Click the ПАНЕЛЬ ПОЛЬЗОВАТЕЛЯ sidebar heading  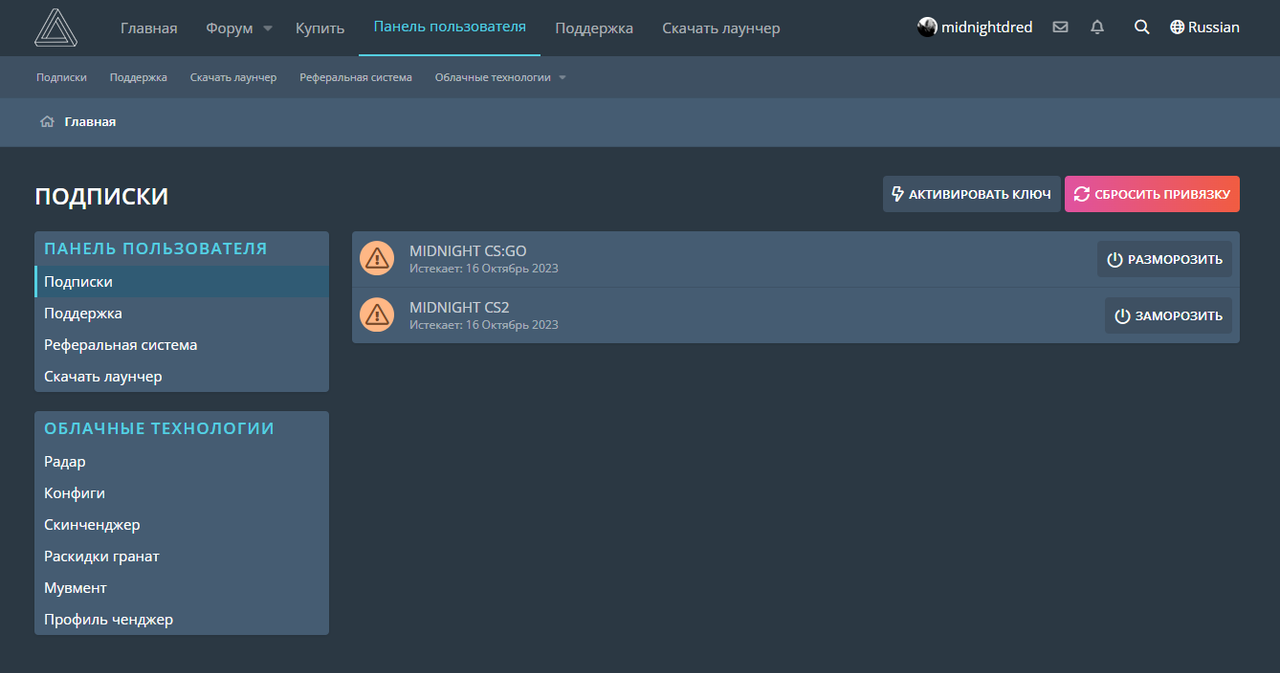point(155,248)
